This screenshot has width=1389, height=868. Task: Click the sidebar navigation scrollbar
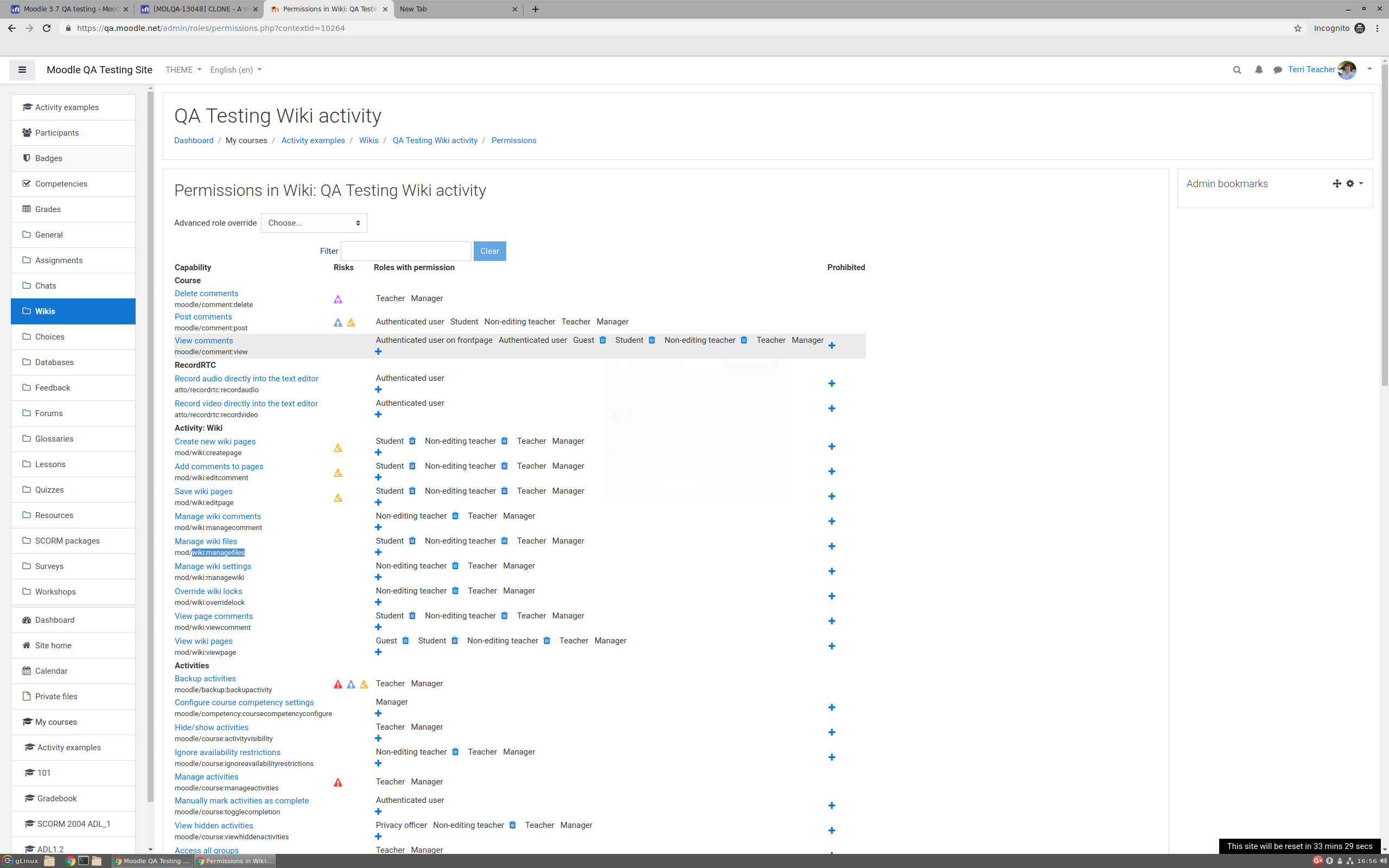point(150,446)
